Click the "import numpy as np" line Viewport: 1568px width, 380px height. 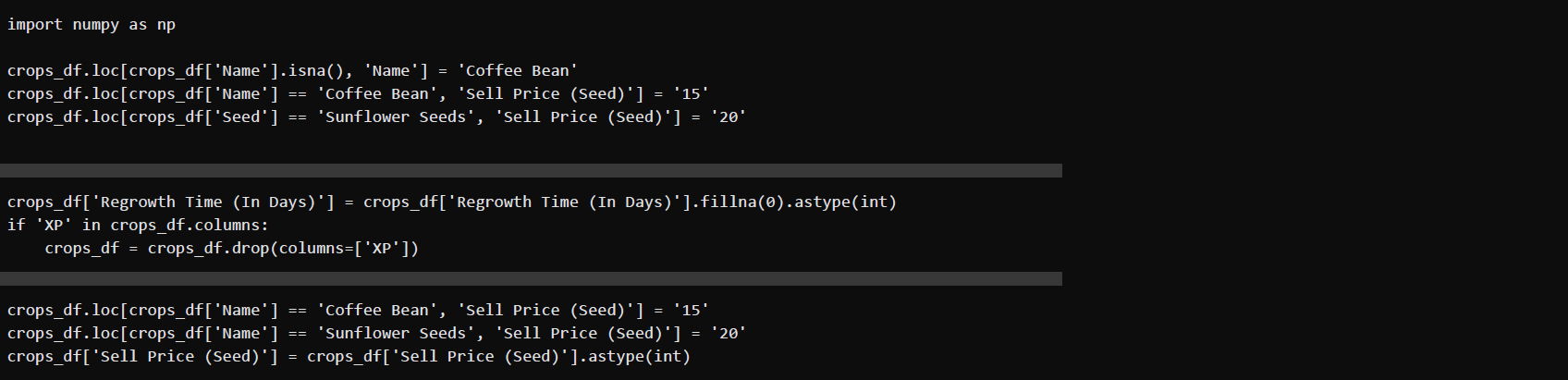92,25
